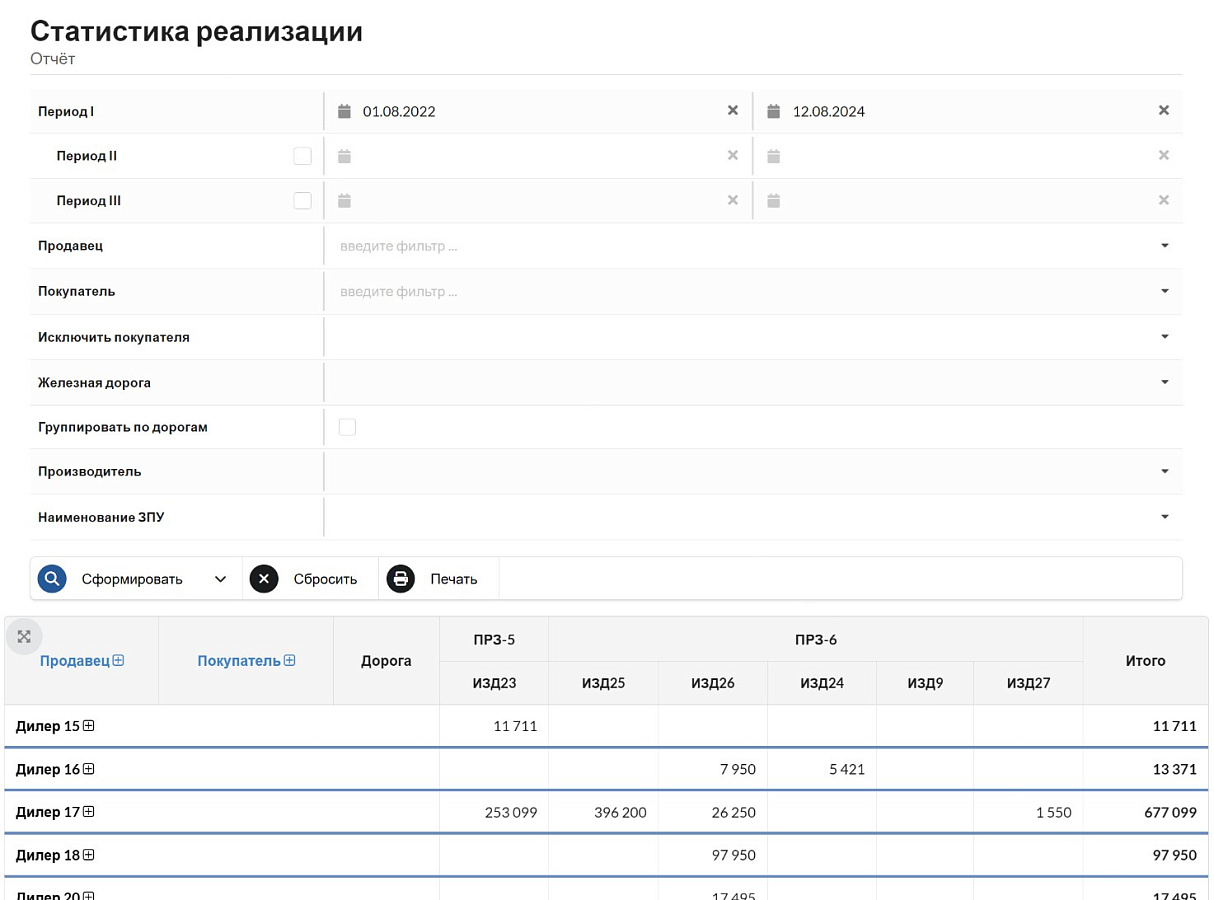
Task: Click the printer icon on Печать
Action: pos(401,579)
